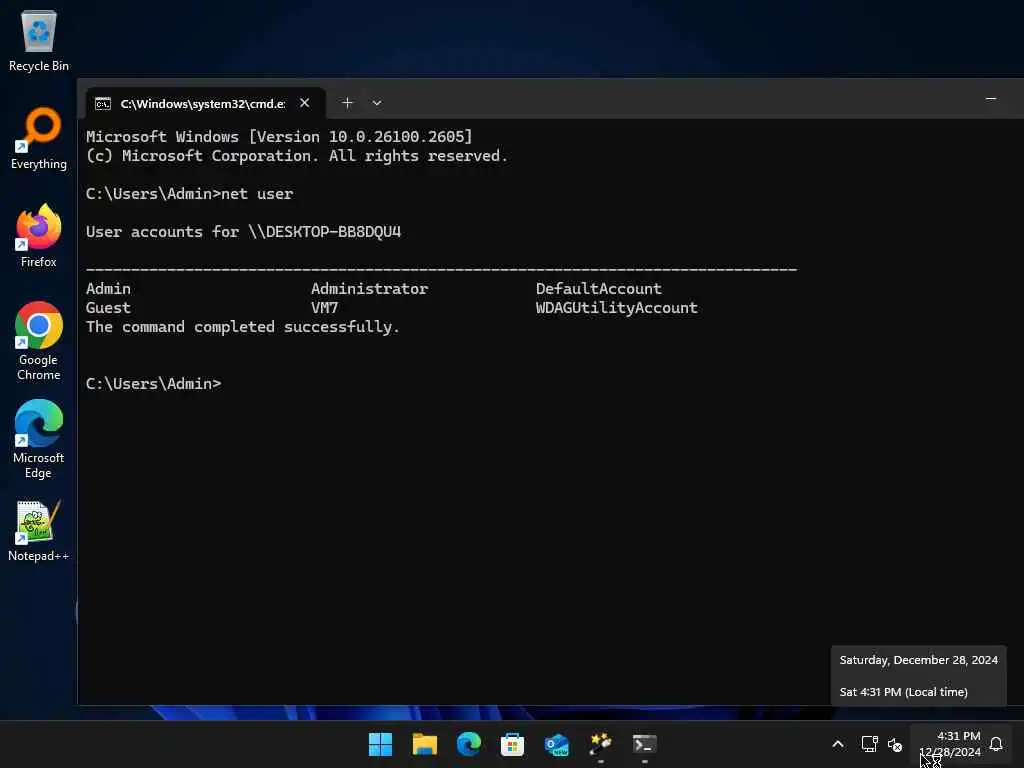Show hidden system tray icons
The image size is (1024, 768).
point(838,744)
